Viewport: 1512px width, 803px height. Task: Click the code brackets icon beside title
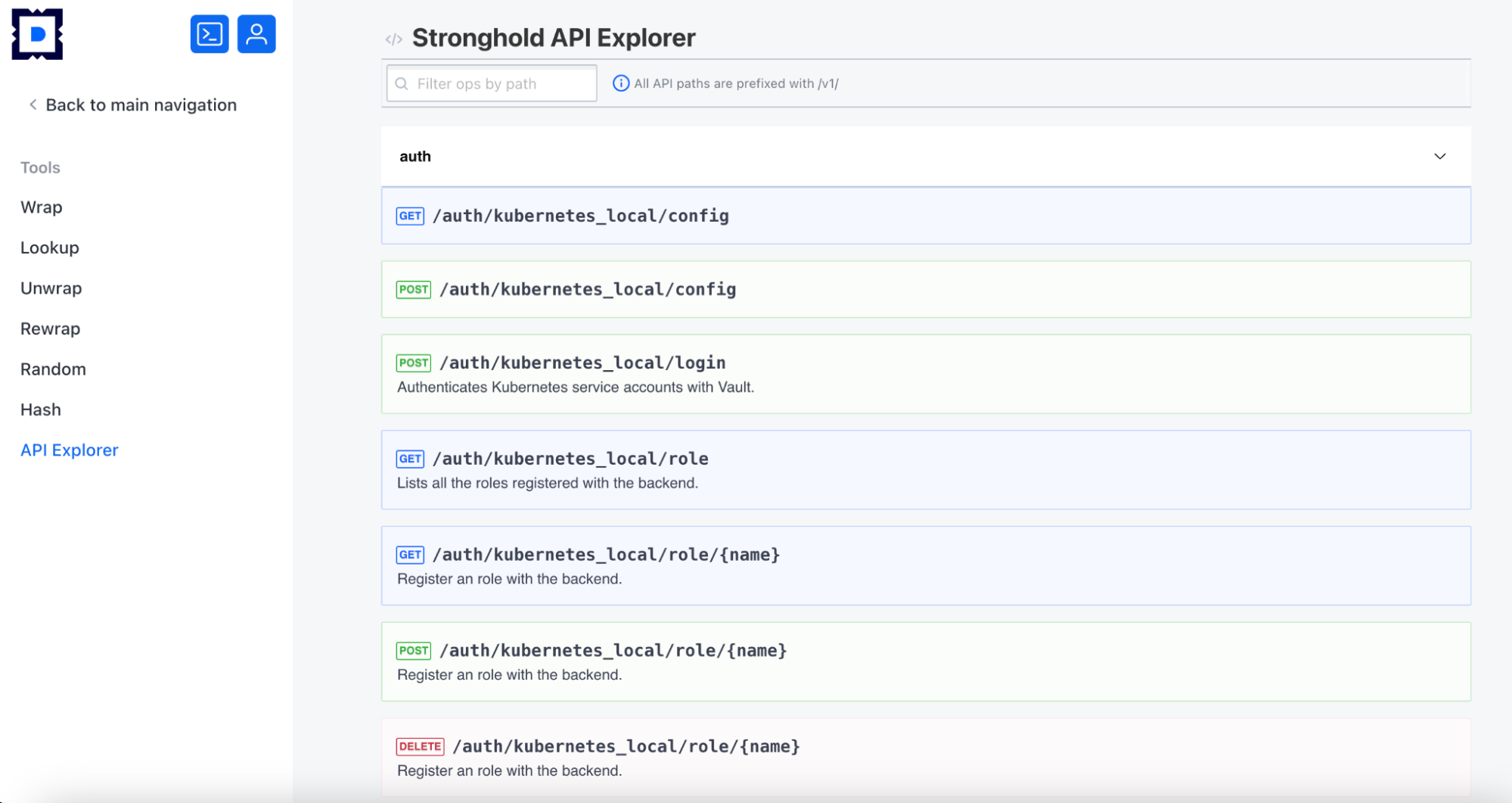click(x=393, y=39)
